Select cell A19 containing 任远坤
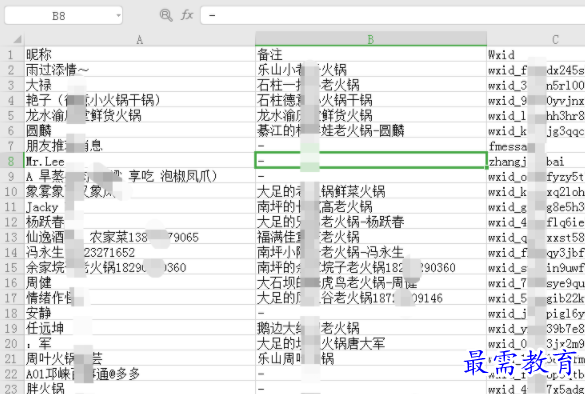This screenshot has height=394, width=585. tap(140, 328)
